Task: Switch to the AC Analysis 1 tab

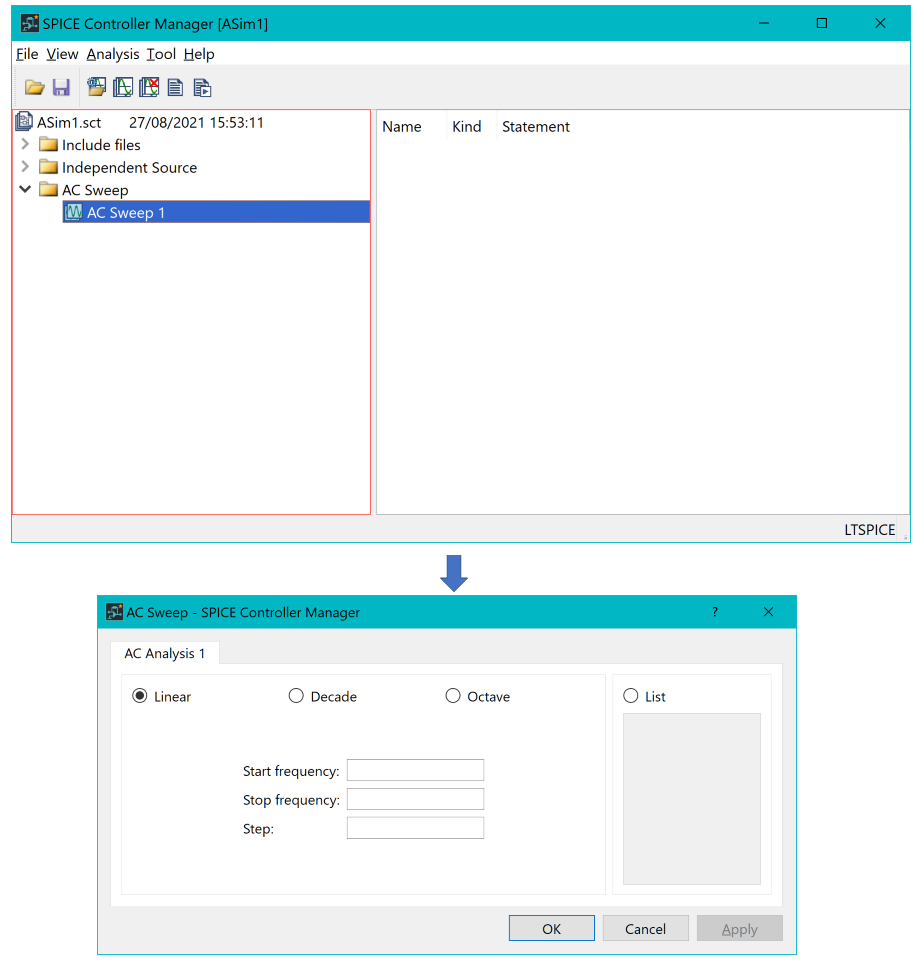Action: point(164,654)
